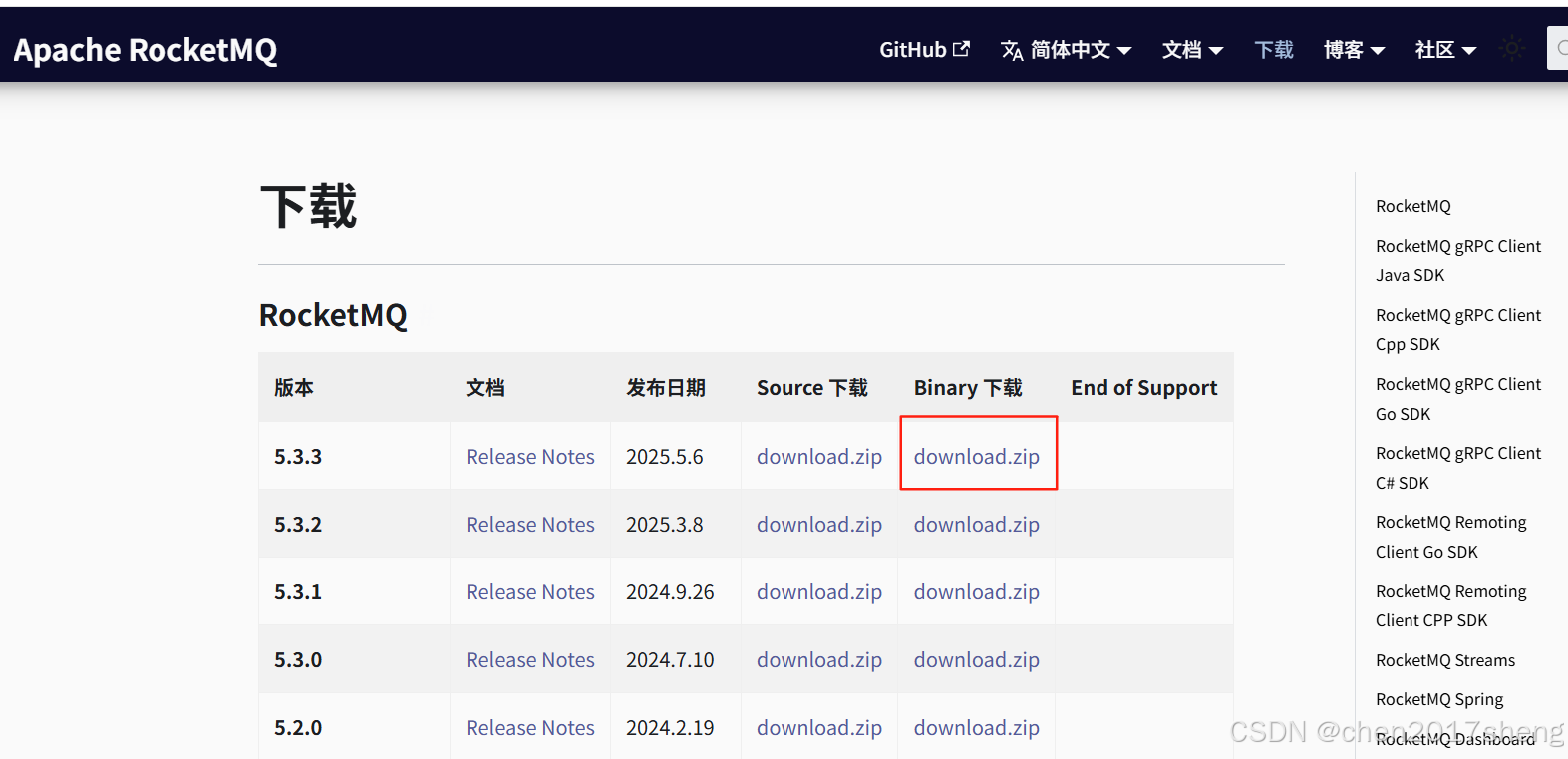1568x759 pixels.
Task: Click the search box at top right
Action: click(1558, 48)
